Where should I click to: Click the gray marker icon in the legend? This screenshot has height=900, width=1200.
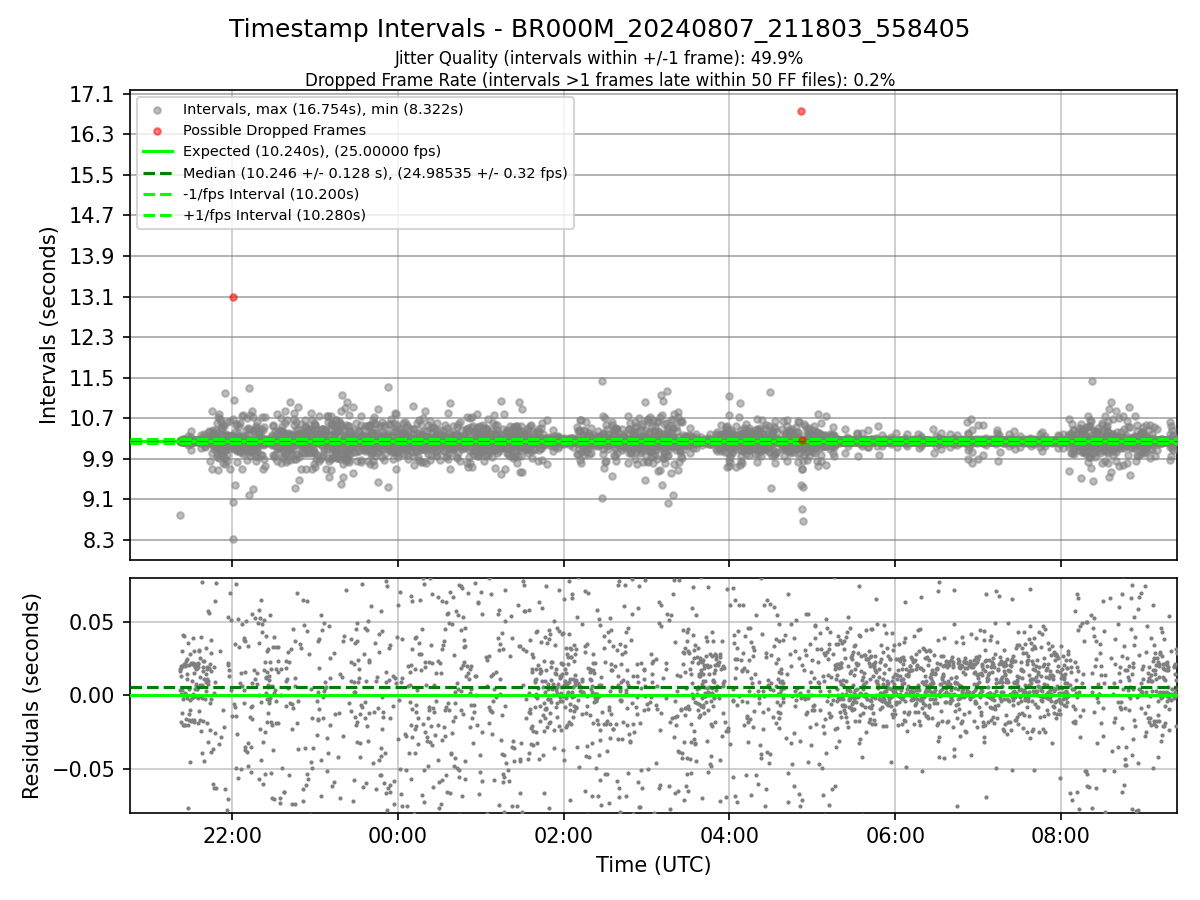(x=158, y=109)
